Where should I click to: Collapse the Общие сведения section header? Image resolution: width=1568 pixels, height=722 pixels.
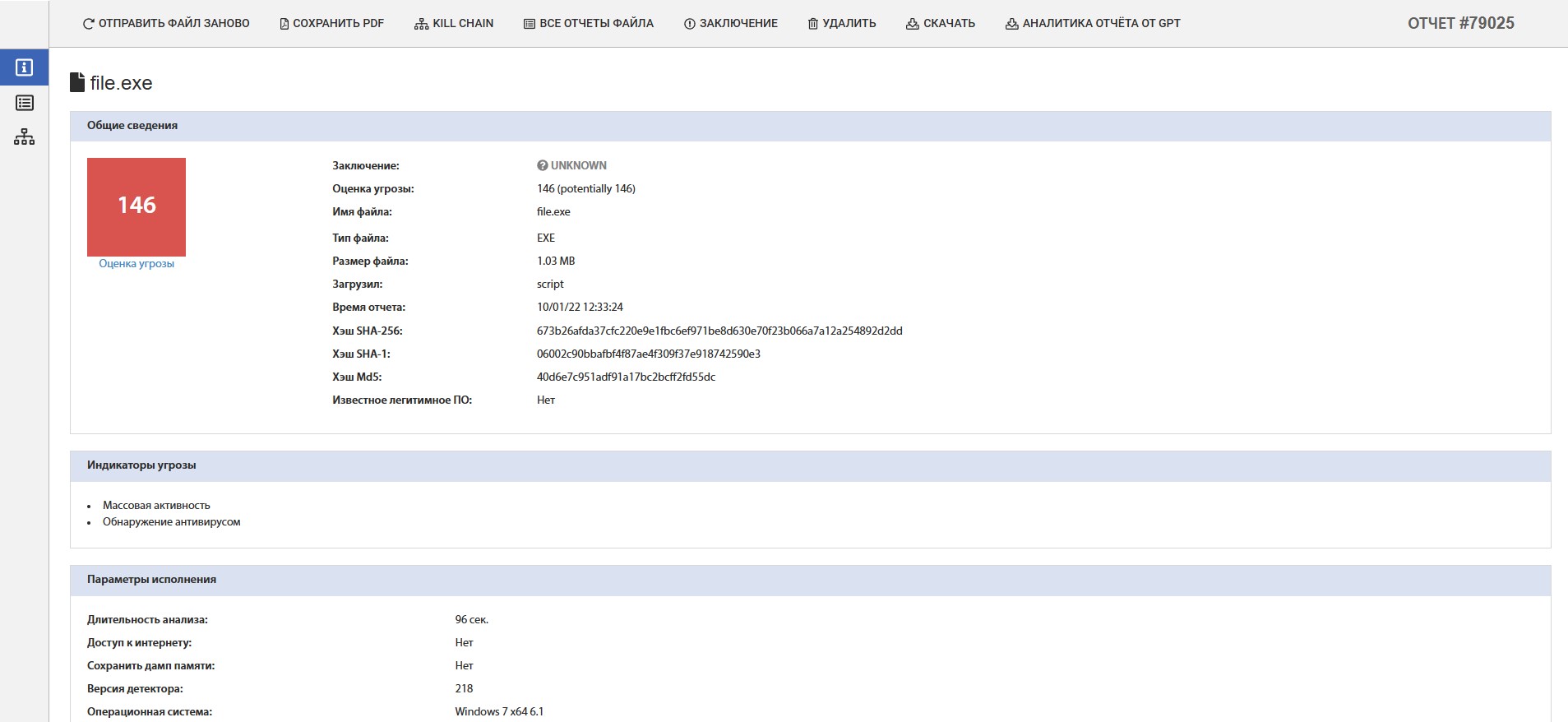[x=132, y=126]
